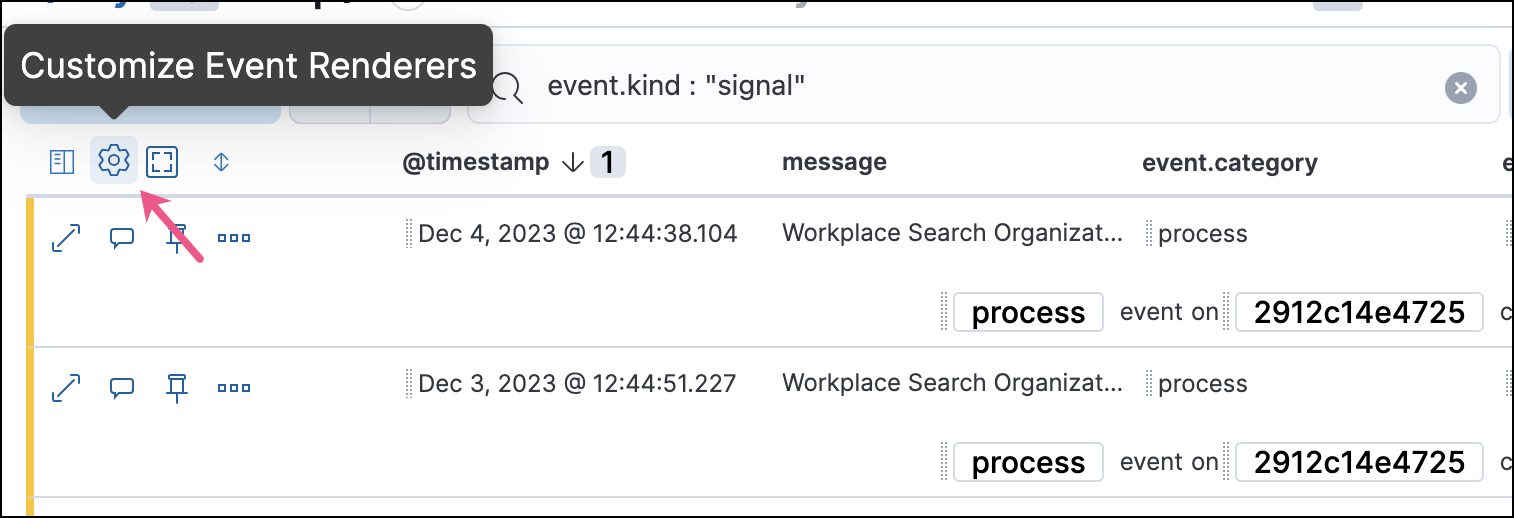Add note to Dec 4 event
The image size is (1514, 518).
click(x=122, y=238)
